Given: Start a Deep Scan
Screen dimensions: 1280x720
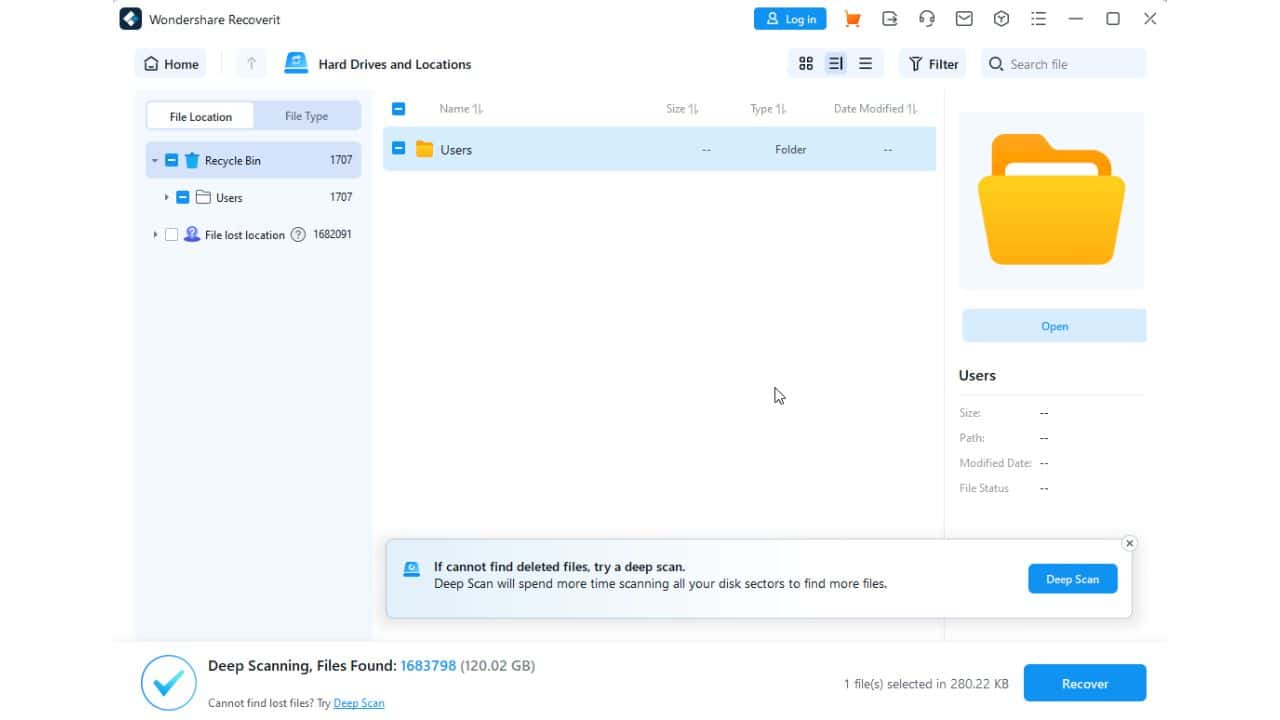Looking at the screenshot, I should click(1072, 578).
